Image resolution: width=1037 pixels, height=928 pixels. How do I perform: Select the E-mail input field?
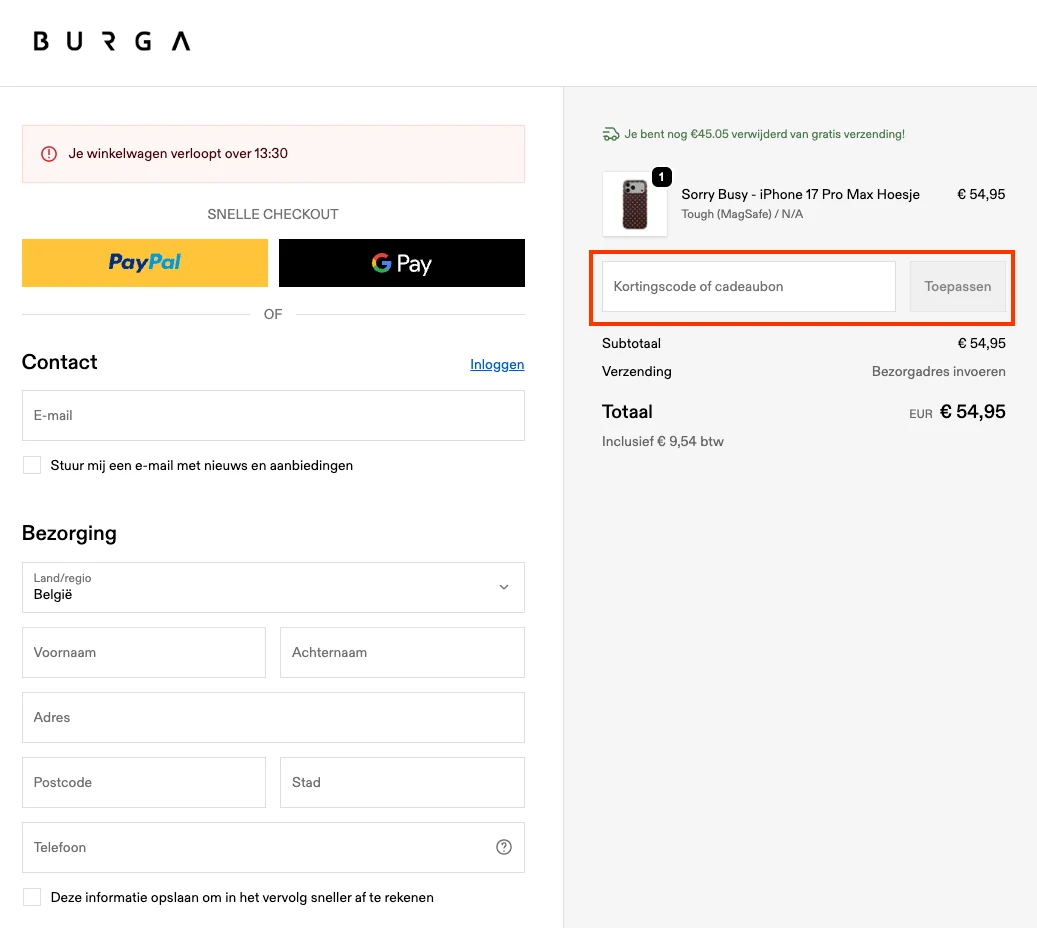click(273, 415)
